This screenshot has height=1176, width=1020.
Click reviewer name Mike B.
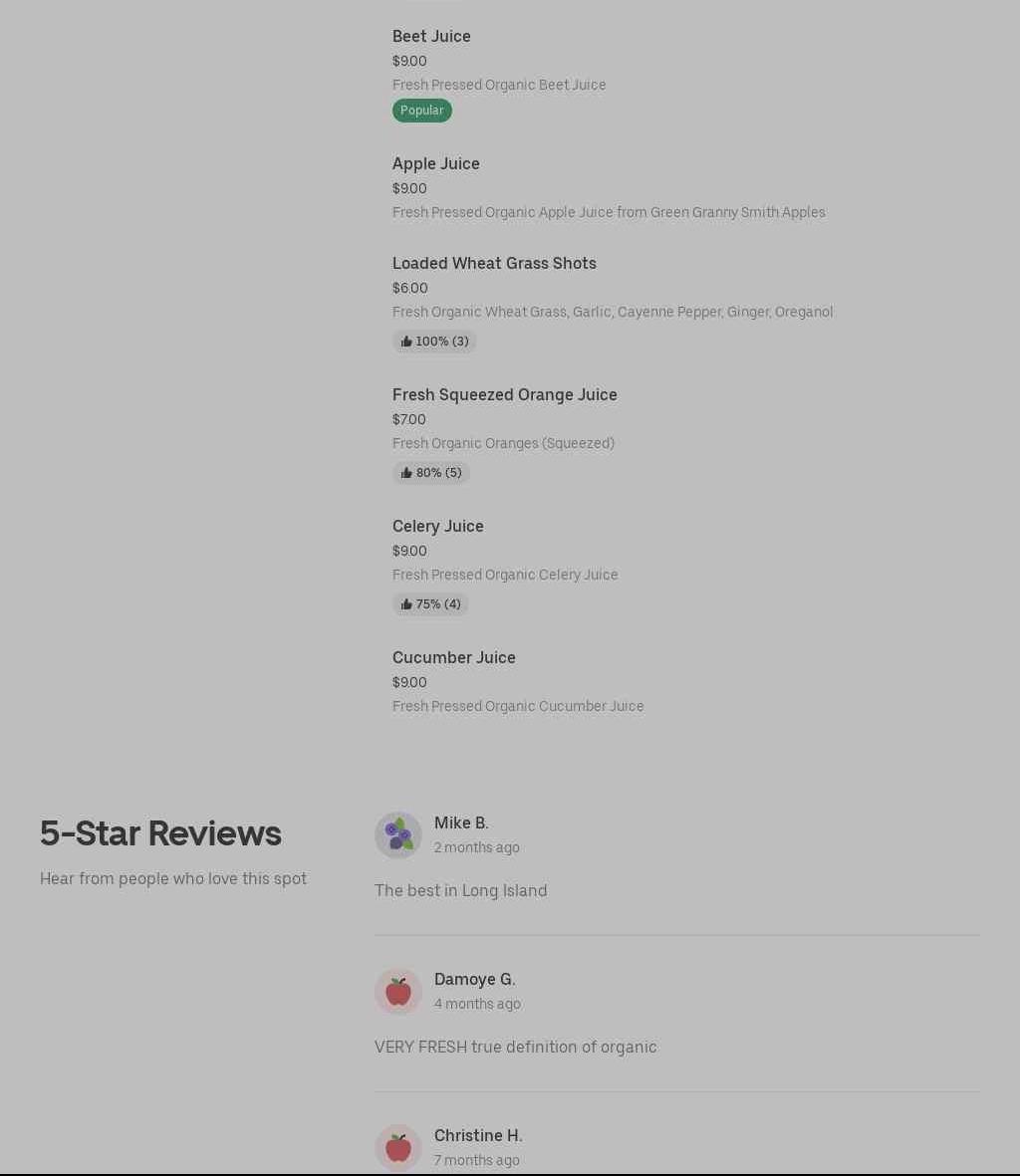click(x=461, y=823)
